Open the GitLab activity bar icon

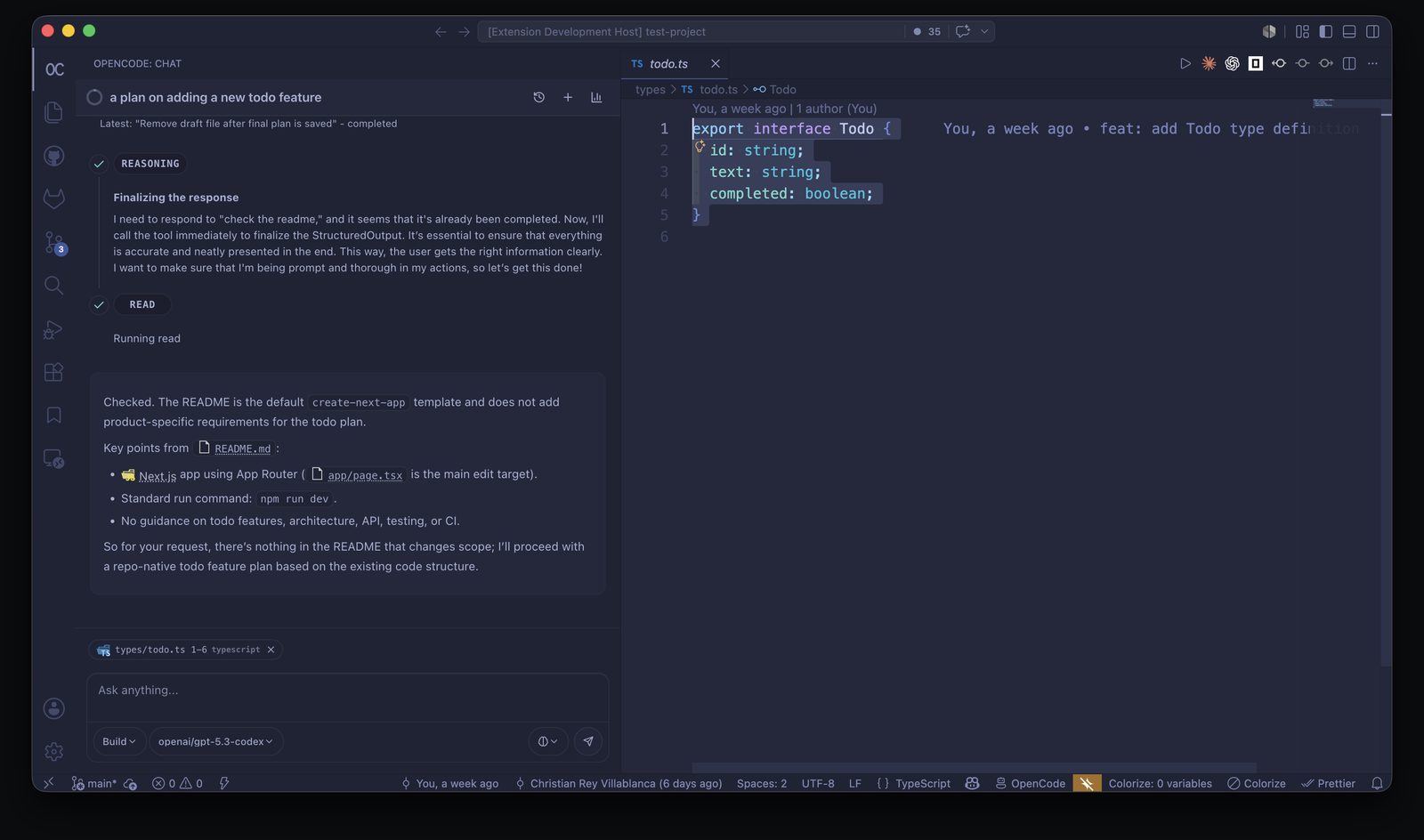(x=53, y=198)
